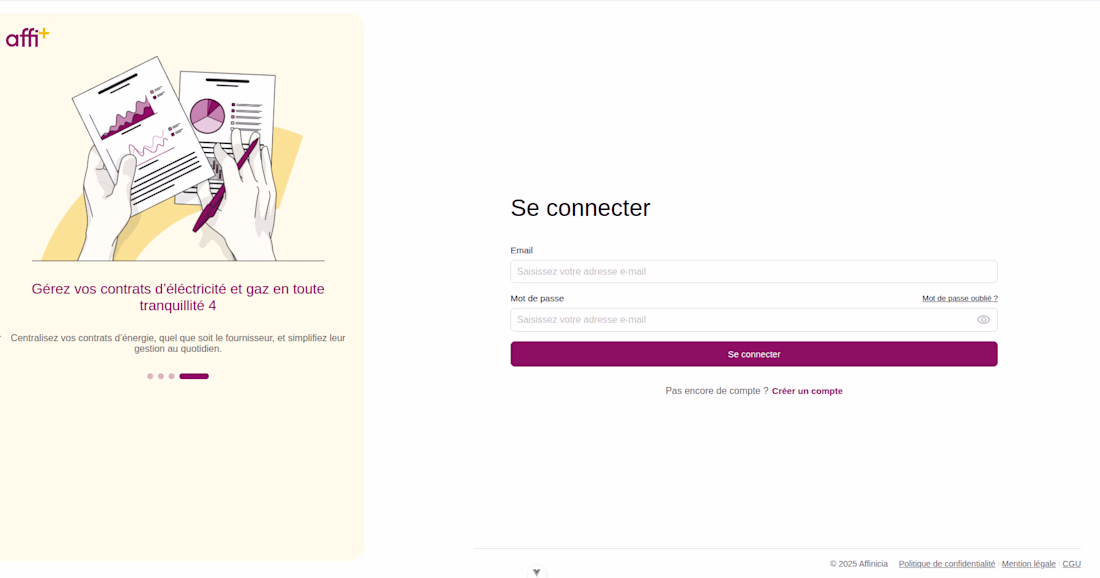1100x578 pixels.
Task: Focus the Mot de passe input field
Action: point(753,320)
